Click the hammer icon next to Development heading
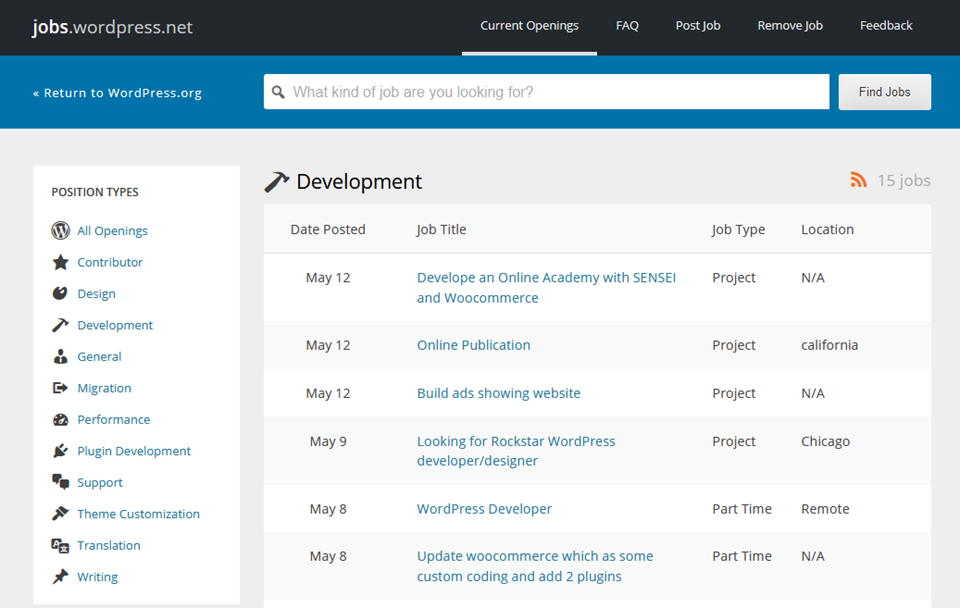Viewport: 960px width, 608px height. (x=277, y=181)
